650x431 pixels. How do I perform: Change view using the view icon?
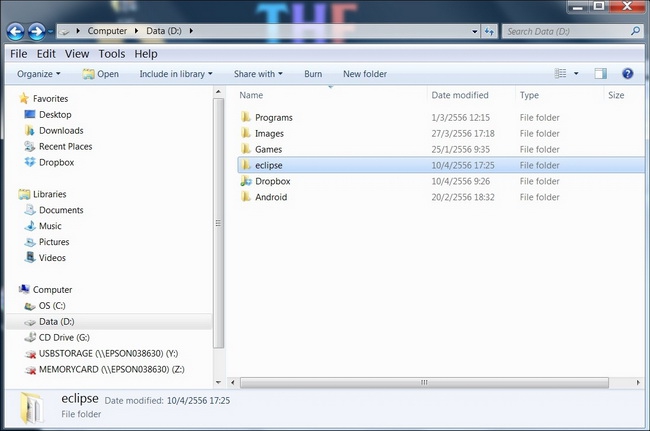tap(560, 73)
